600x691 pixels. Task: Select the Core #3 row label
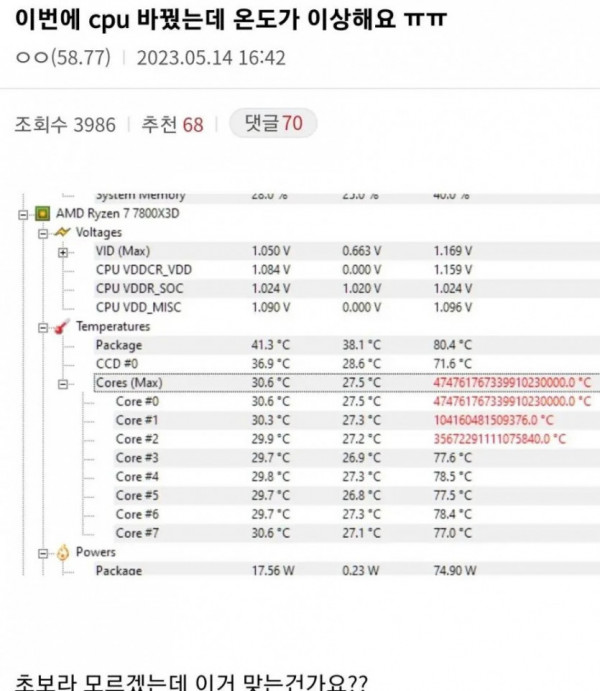137,458
